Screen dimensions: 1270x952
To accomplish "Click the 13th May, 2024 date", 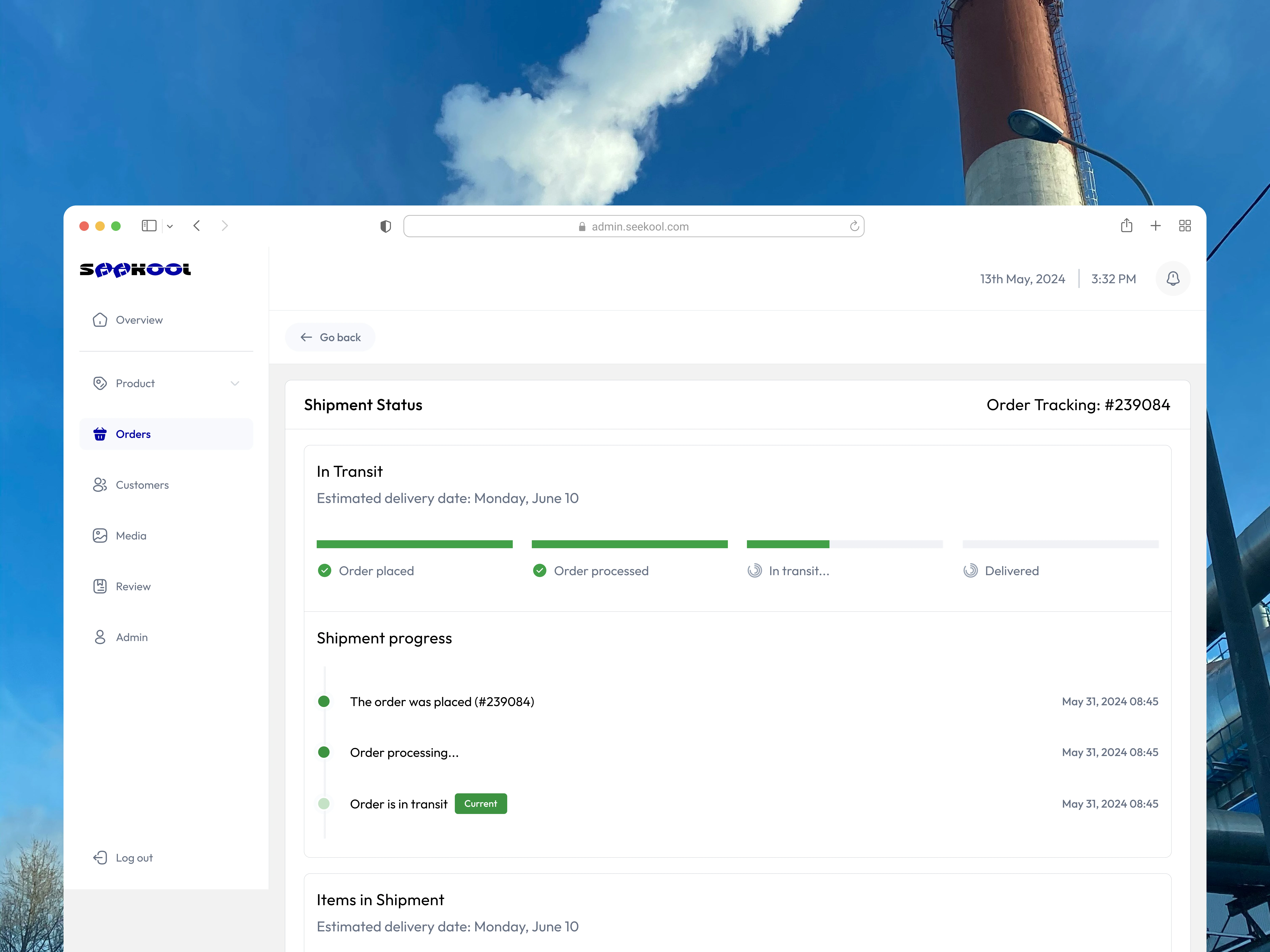I will 1023,279.
